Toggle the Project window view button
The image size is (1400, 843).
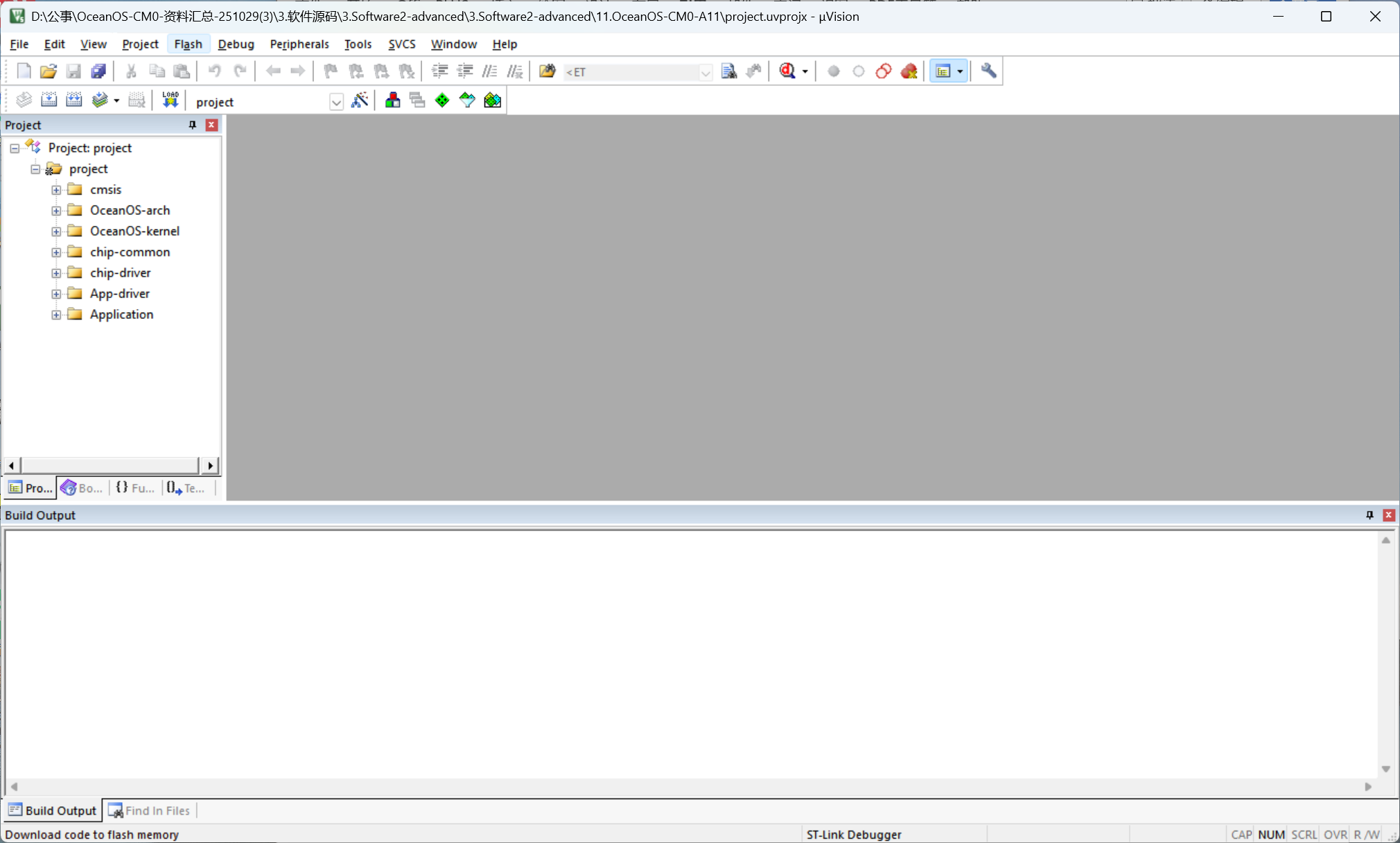pyautogui.click(x=943, y=71)
